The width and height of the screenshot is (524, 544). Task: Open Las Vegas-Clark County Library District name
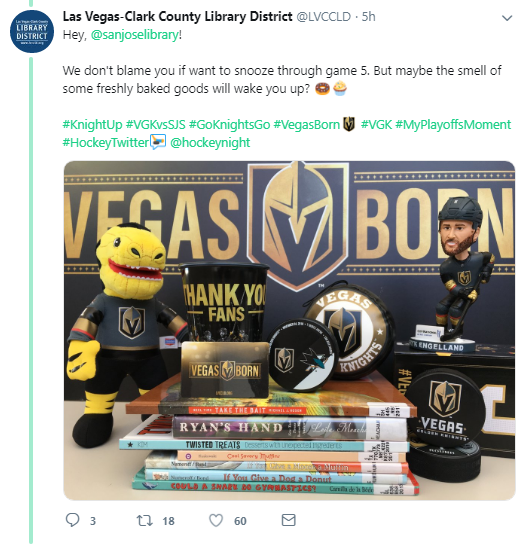click(x=178, y=17)
